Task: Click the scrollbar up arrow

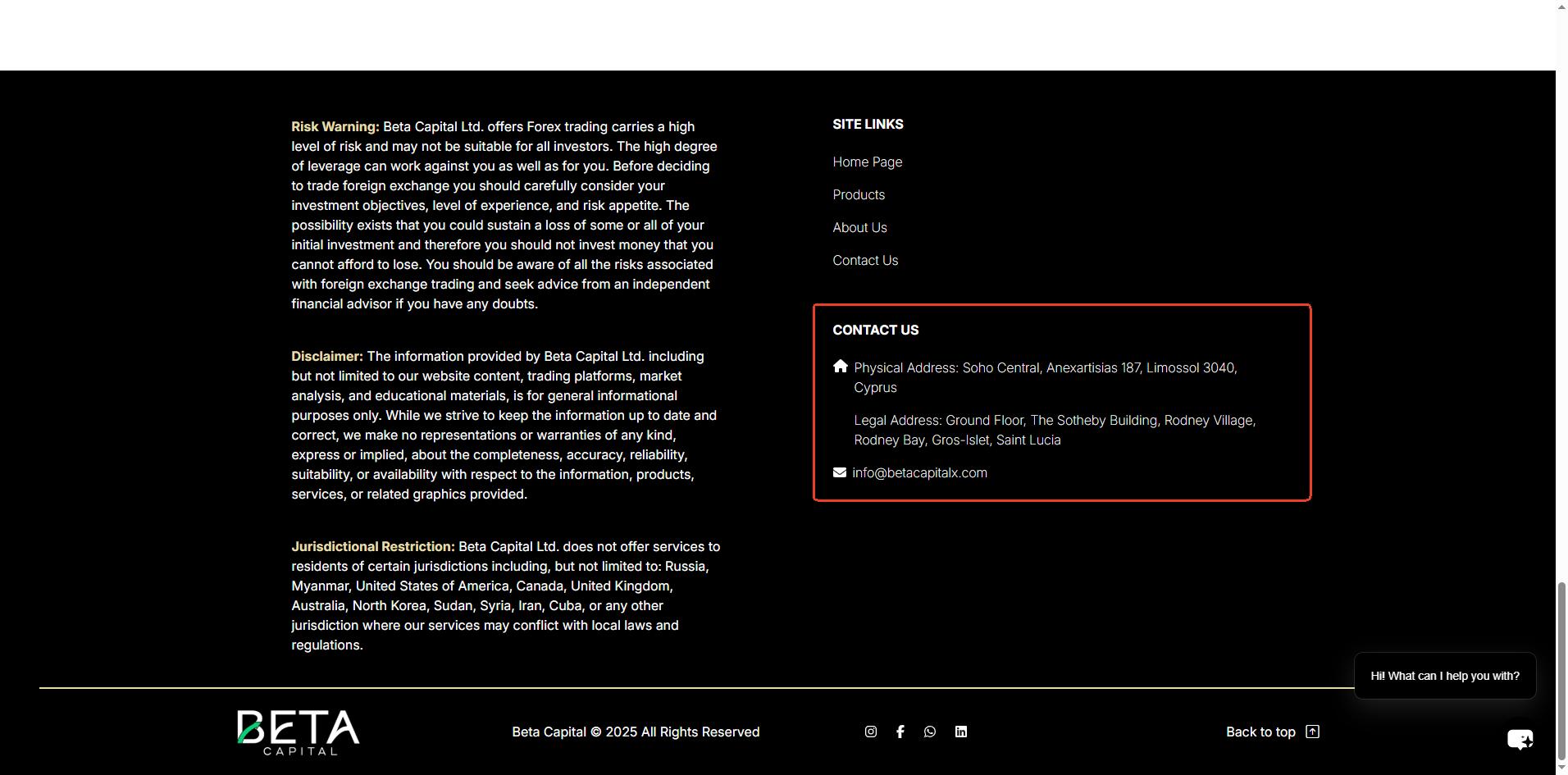Action: click(1561, 7)
